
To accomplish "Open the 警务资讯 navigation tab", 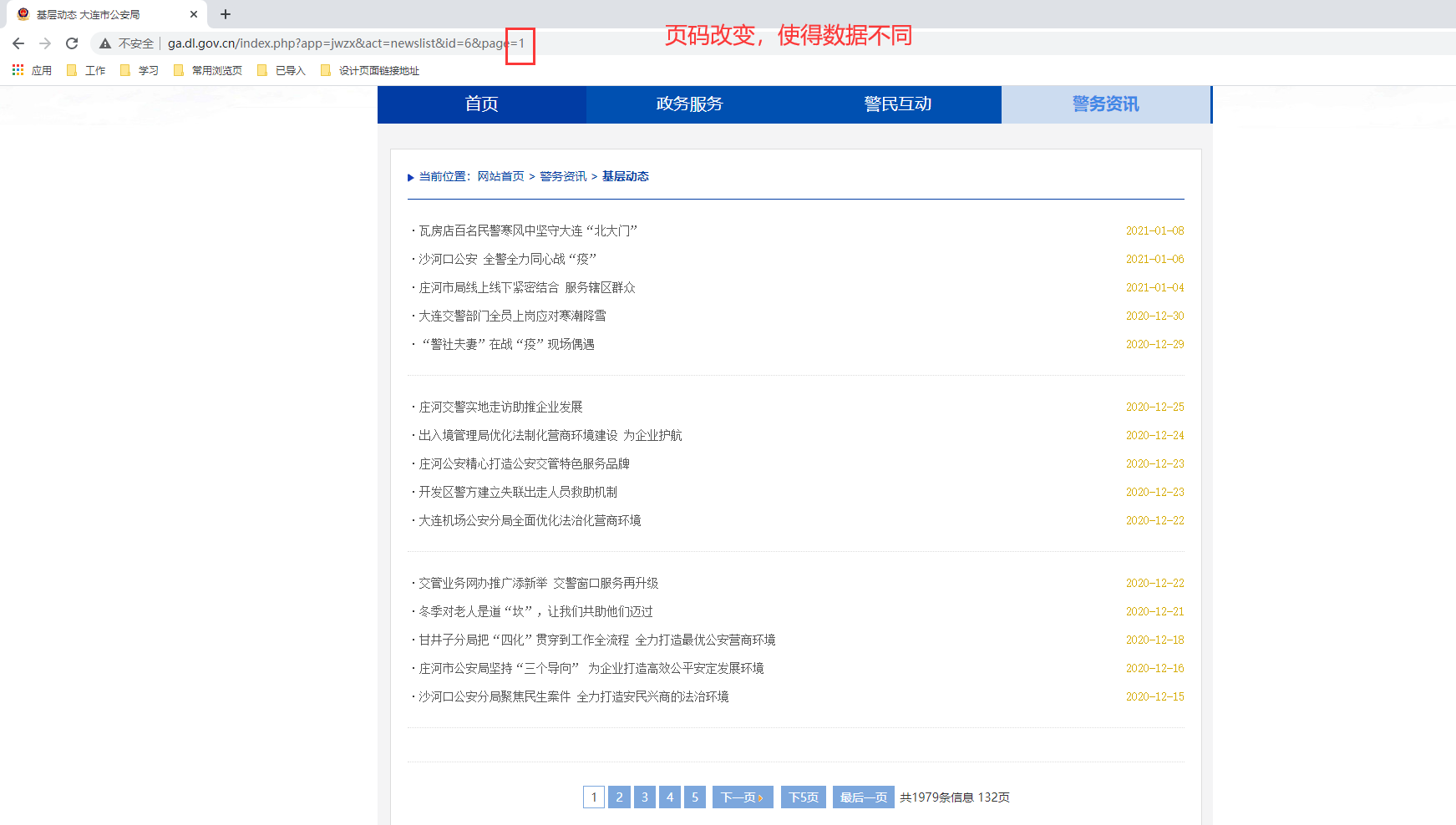I will pyautogui.click(x=1106, y=104).
